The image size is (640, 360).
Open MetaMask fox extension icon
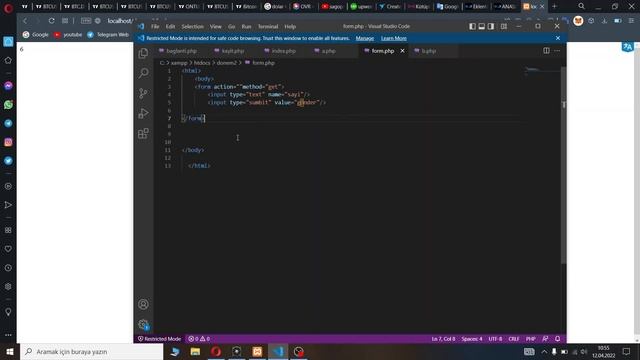tap(578, 21)
